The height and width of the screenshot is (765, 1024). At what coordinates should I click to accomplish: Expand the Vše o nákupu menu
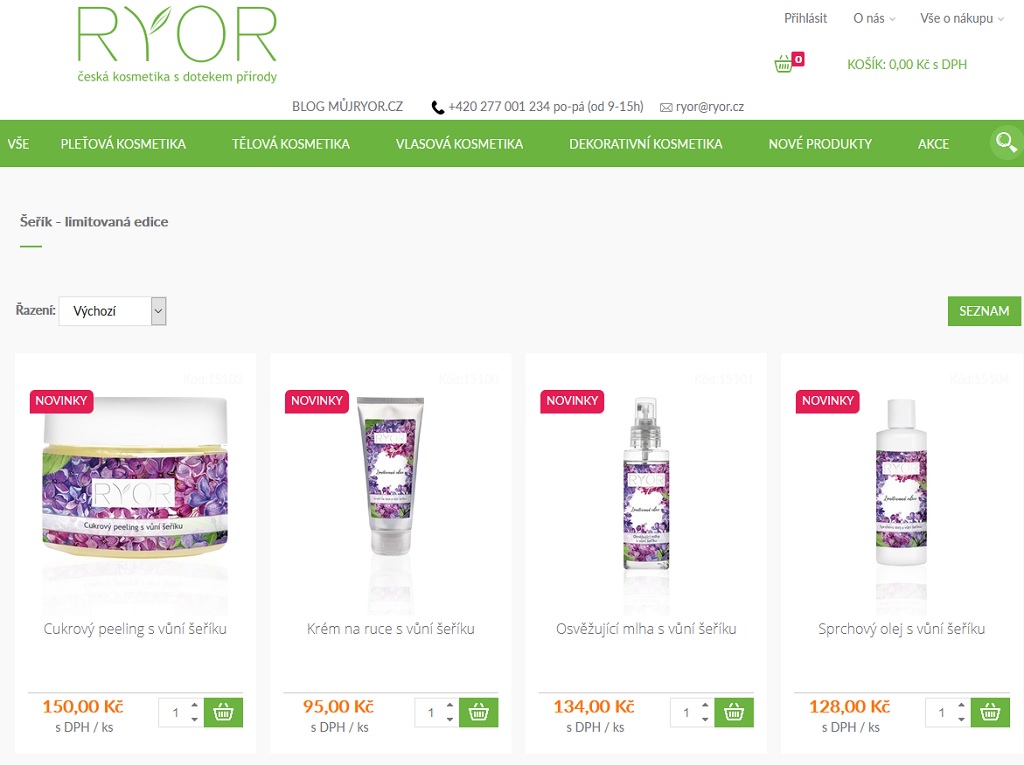pyautogui.click(x=962, y=18)
